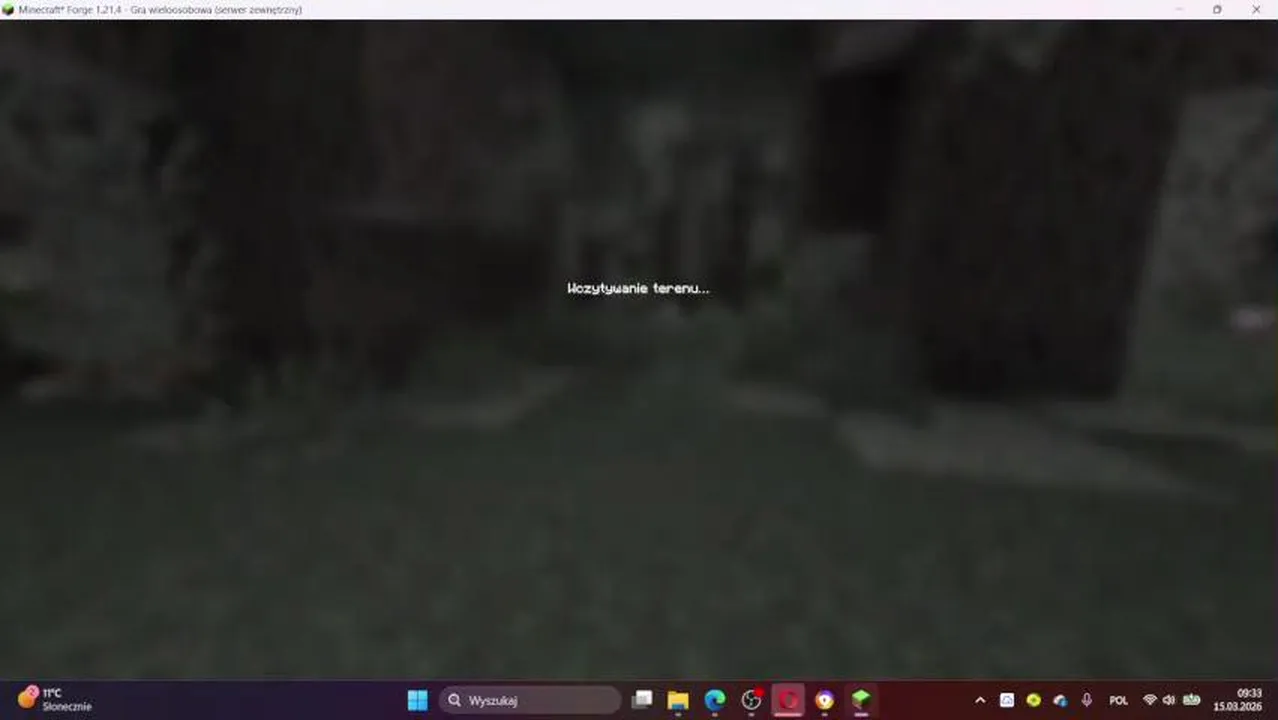This screenshot has height=720, width=1278.
Task: Open the clock showing 09:33
Action: pos(1238,700)
